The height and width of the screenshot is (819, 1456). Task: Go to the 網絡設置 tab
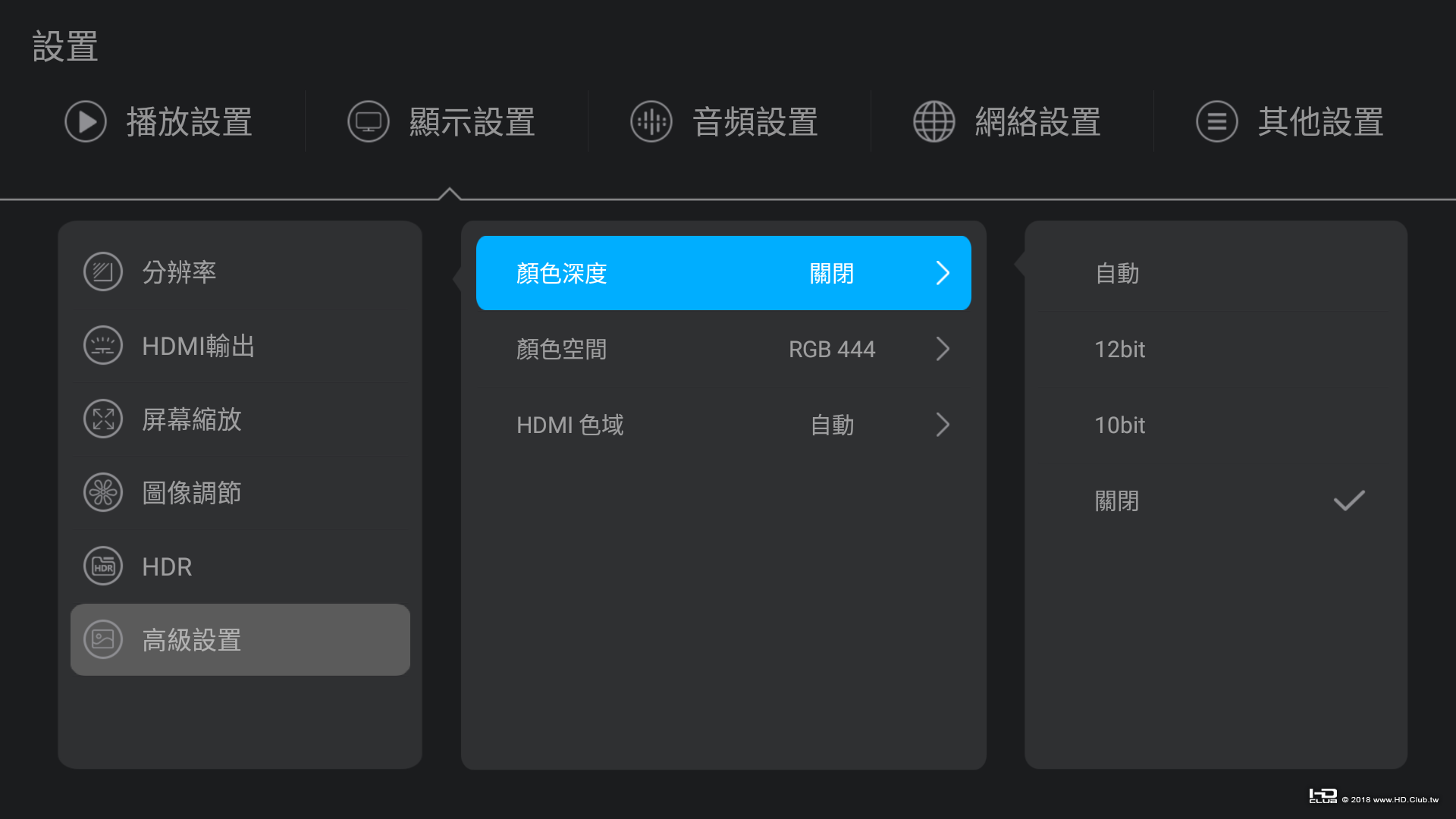[x=1007, y=121]
